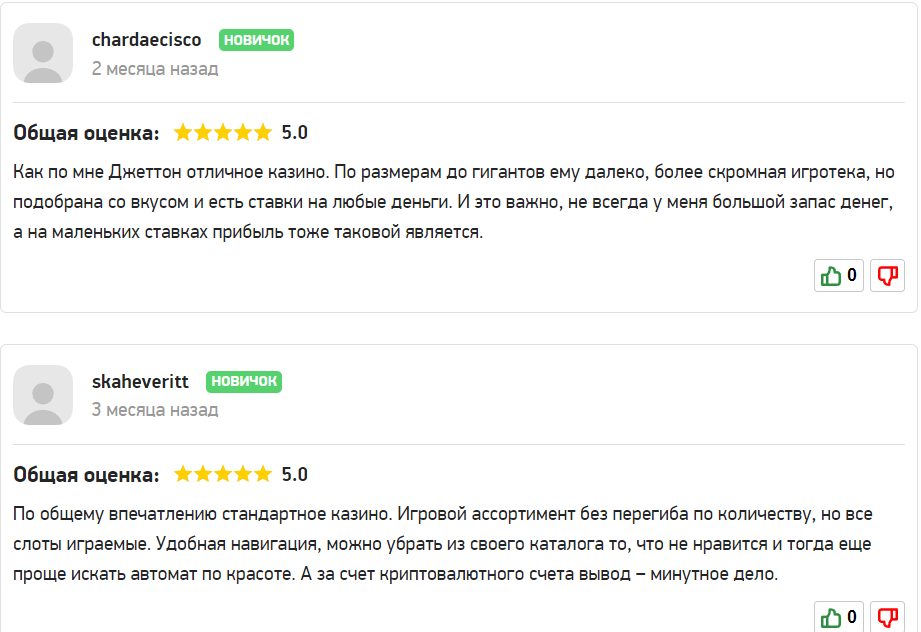Click chardaecisco's avatar placeholder

point(43,53)
